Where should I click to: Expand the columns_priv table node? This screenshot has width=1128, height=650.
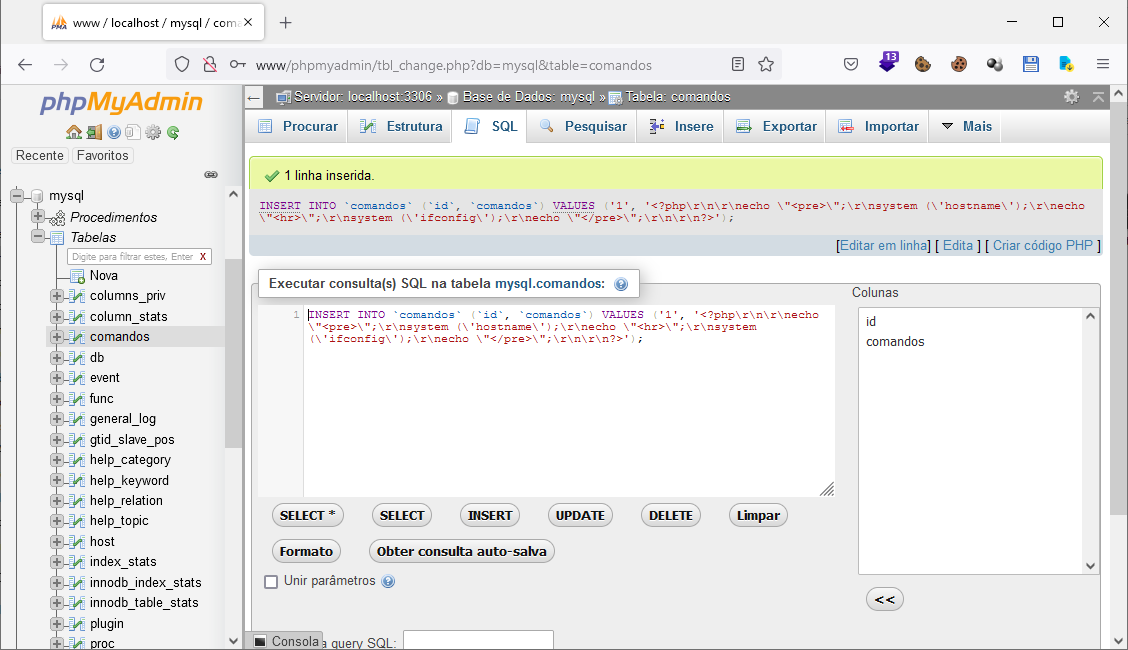point(57,296)
